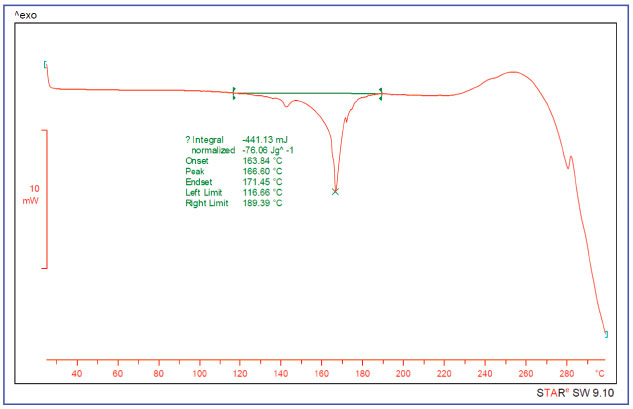Select the red 10 mW scale bar
The image size is (633, 409).
[x=46, y=199]
